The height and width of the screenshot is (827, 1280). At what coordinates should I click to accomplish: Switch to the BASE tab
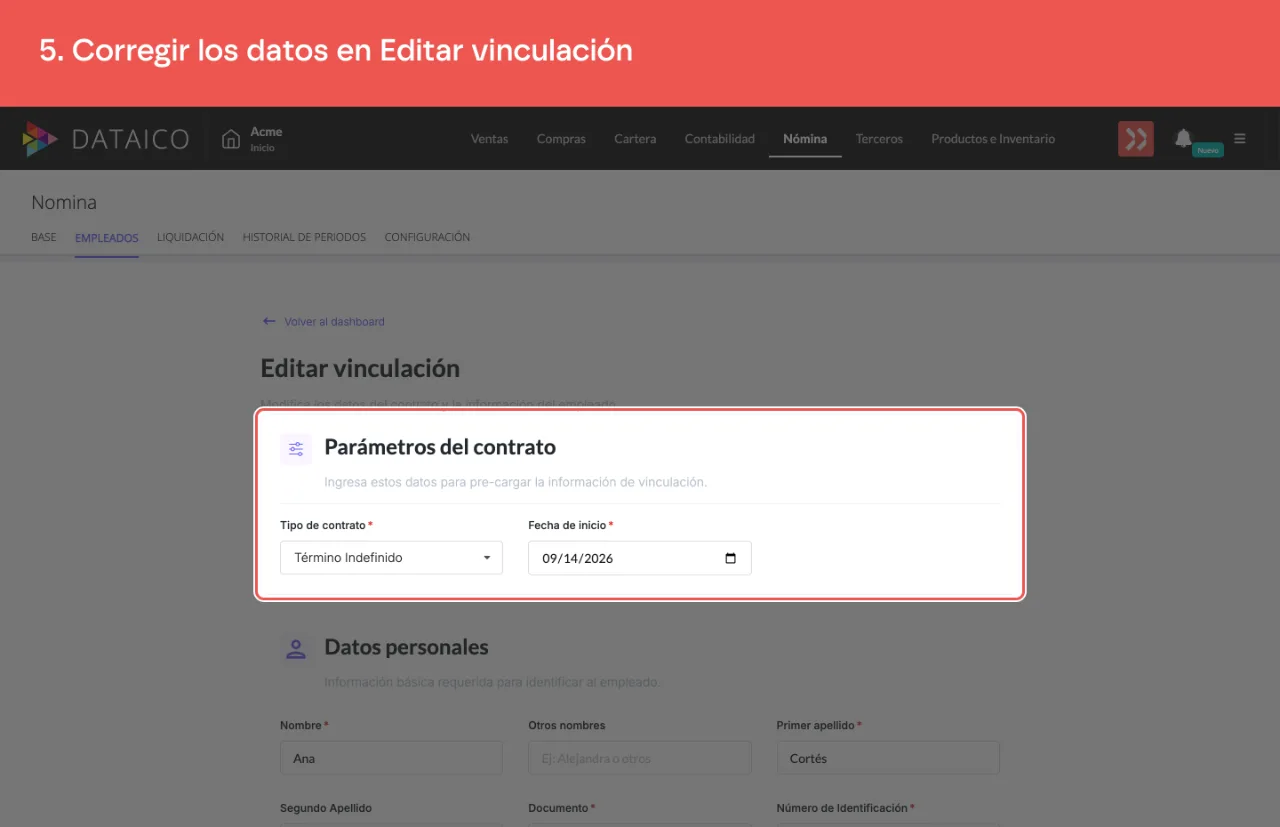pos(44,237)
